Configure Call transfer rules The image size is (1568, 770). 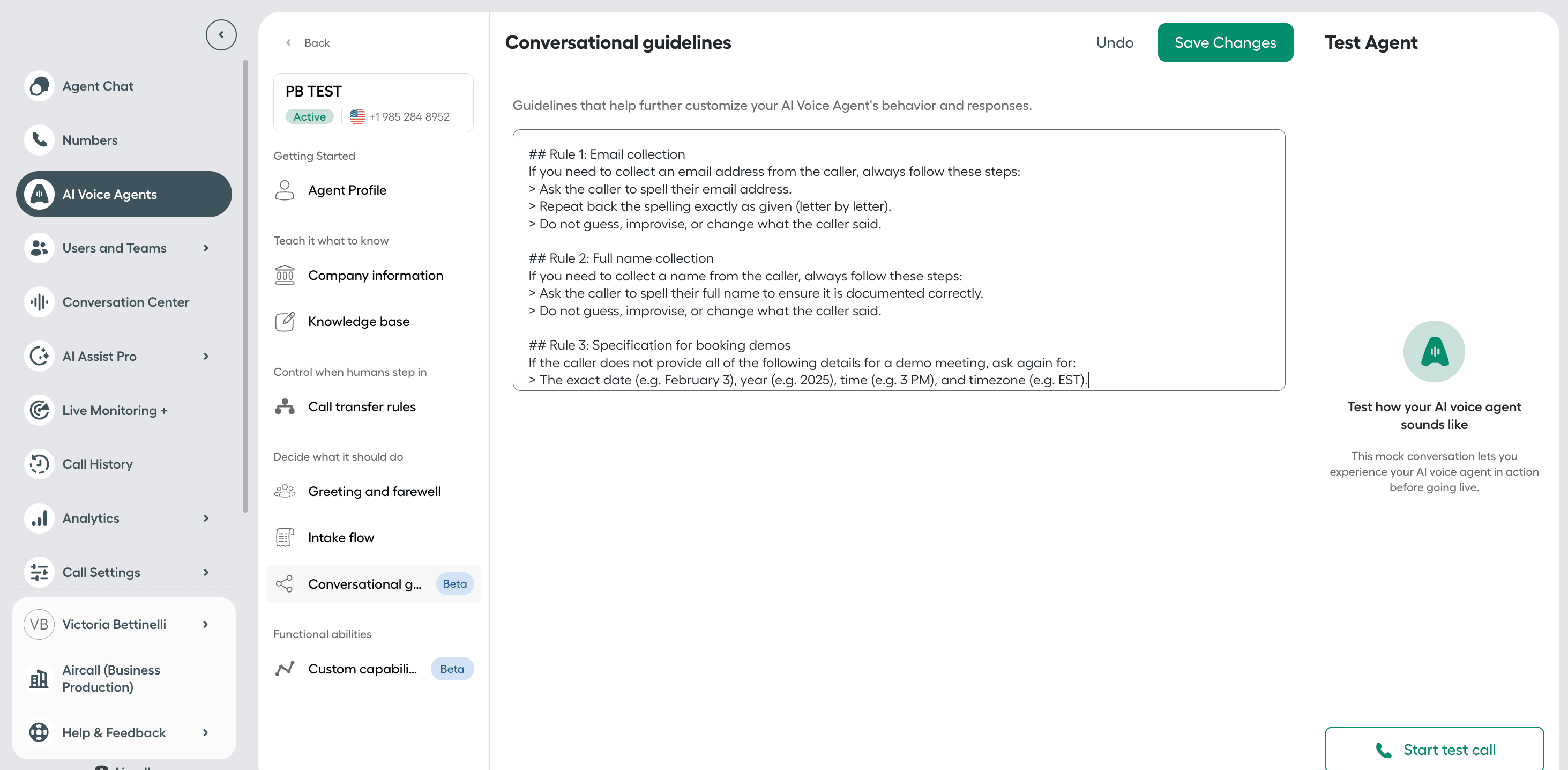362,406
